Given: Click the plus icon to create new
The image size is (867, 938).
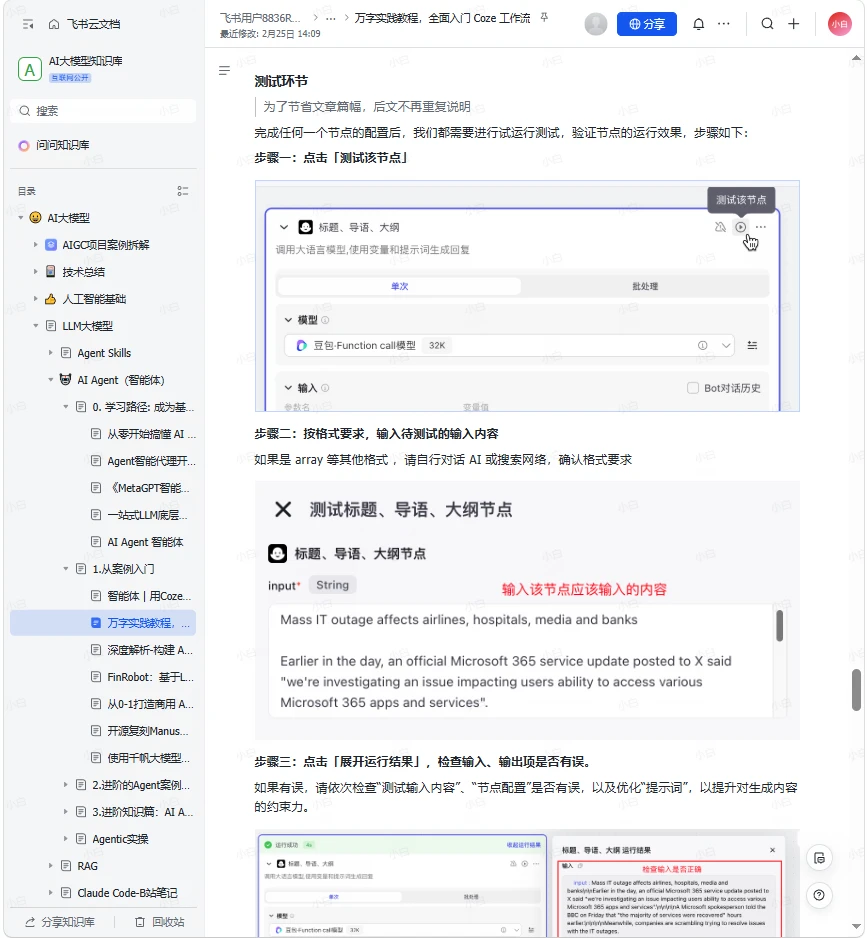Looking at the screenshot, I should pyautogui.click(x=793, y=24).
